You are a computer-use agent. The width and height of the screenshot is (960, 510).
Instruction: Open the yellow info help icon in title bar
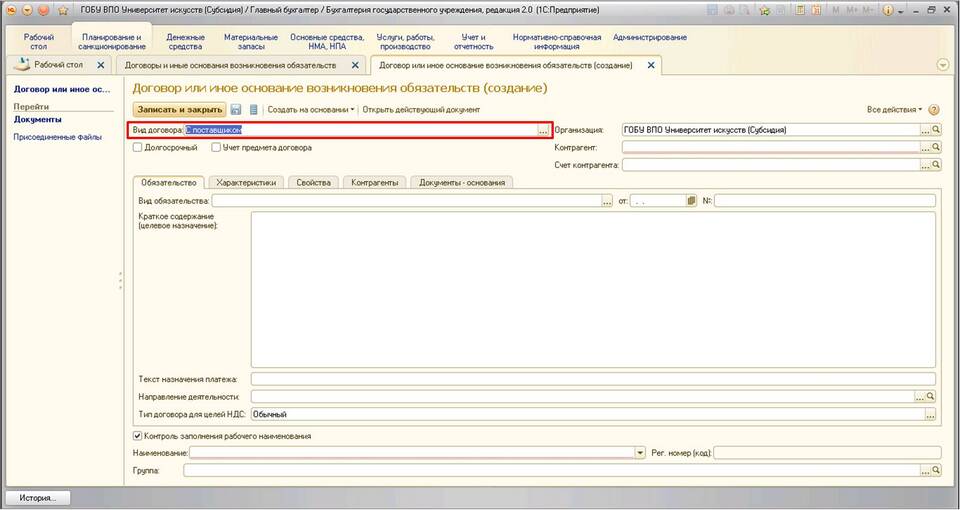click(888, 10)
